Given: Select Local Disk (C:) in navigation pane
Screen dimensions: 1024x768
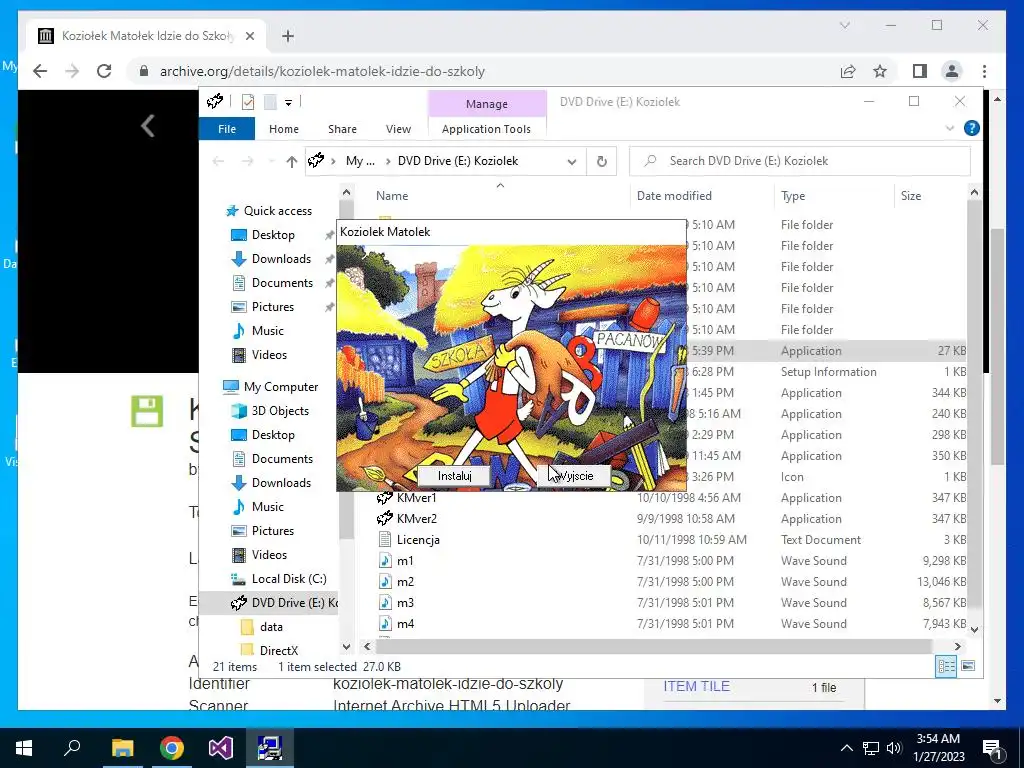Looking at the screenshot, I should 289,579.
